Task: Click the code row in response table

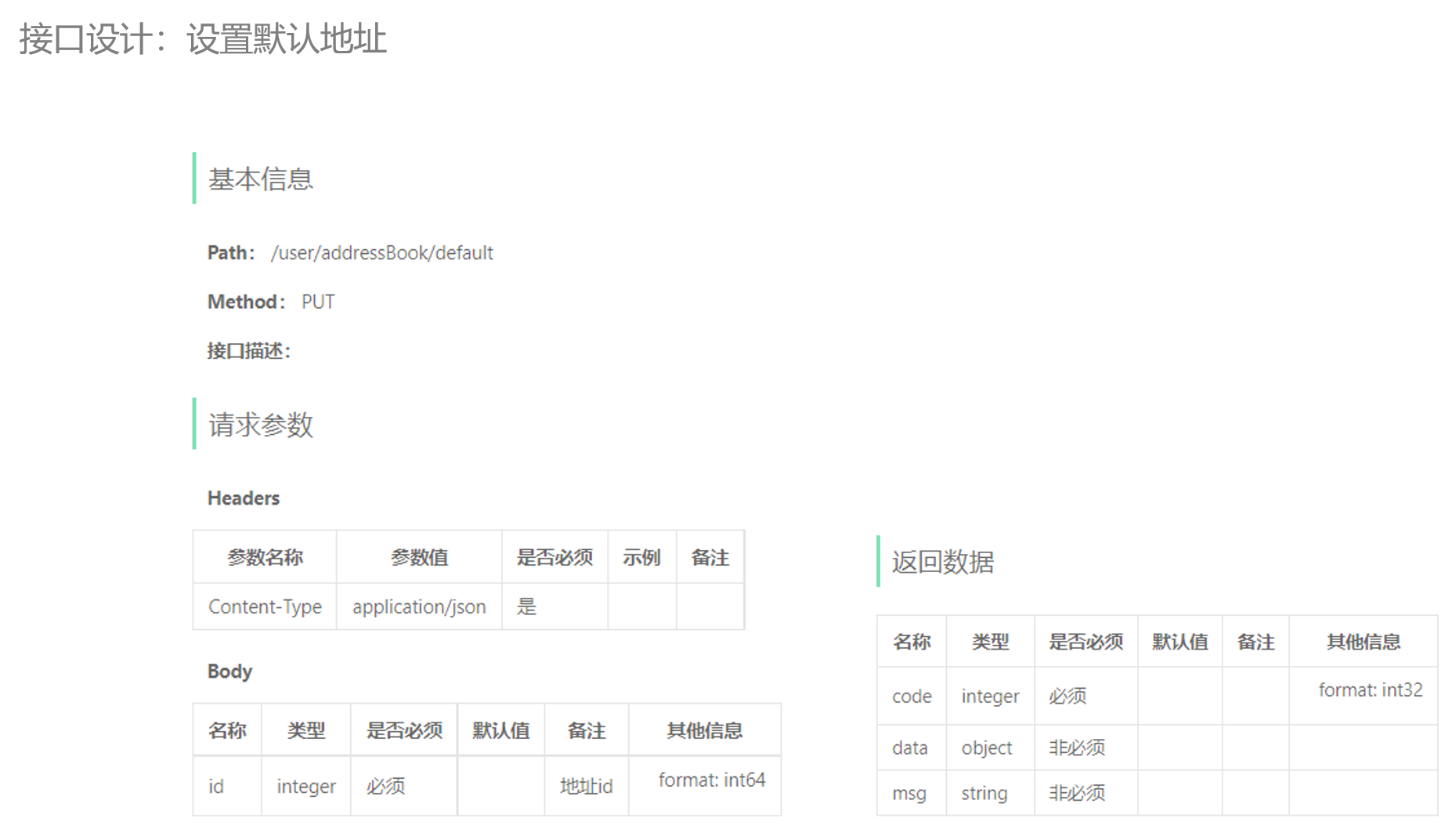Action: pyautogui.click(x=911, y=695)
